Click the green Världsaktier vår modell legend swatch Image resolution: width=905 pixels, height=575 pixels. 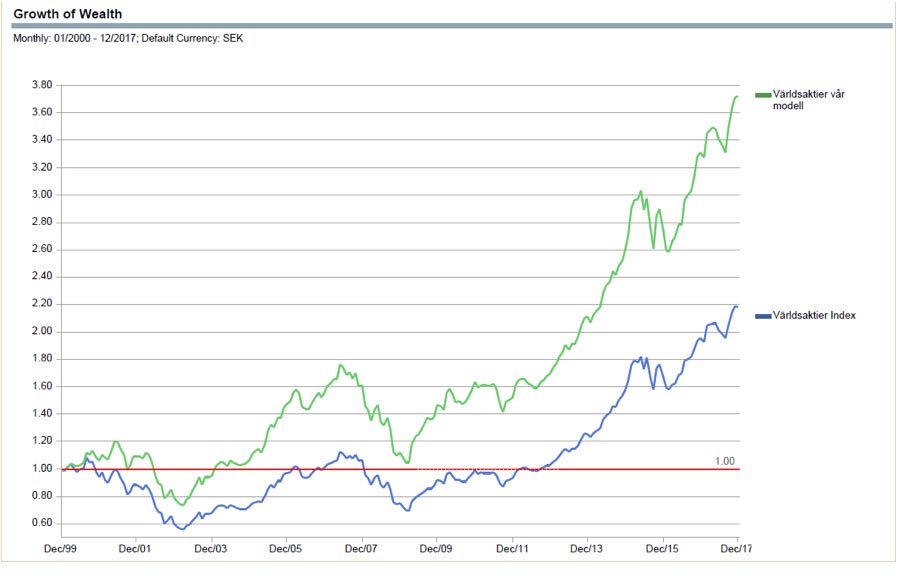[763, 95]
